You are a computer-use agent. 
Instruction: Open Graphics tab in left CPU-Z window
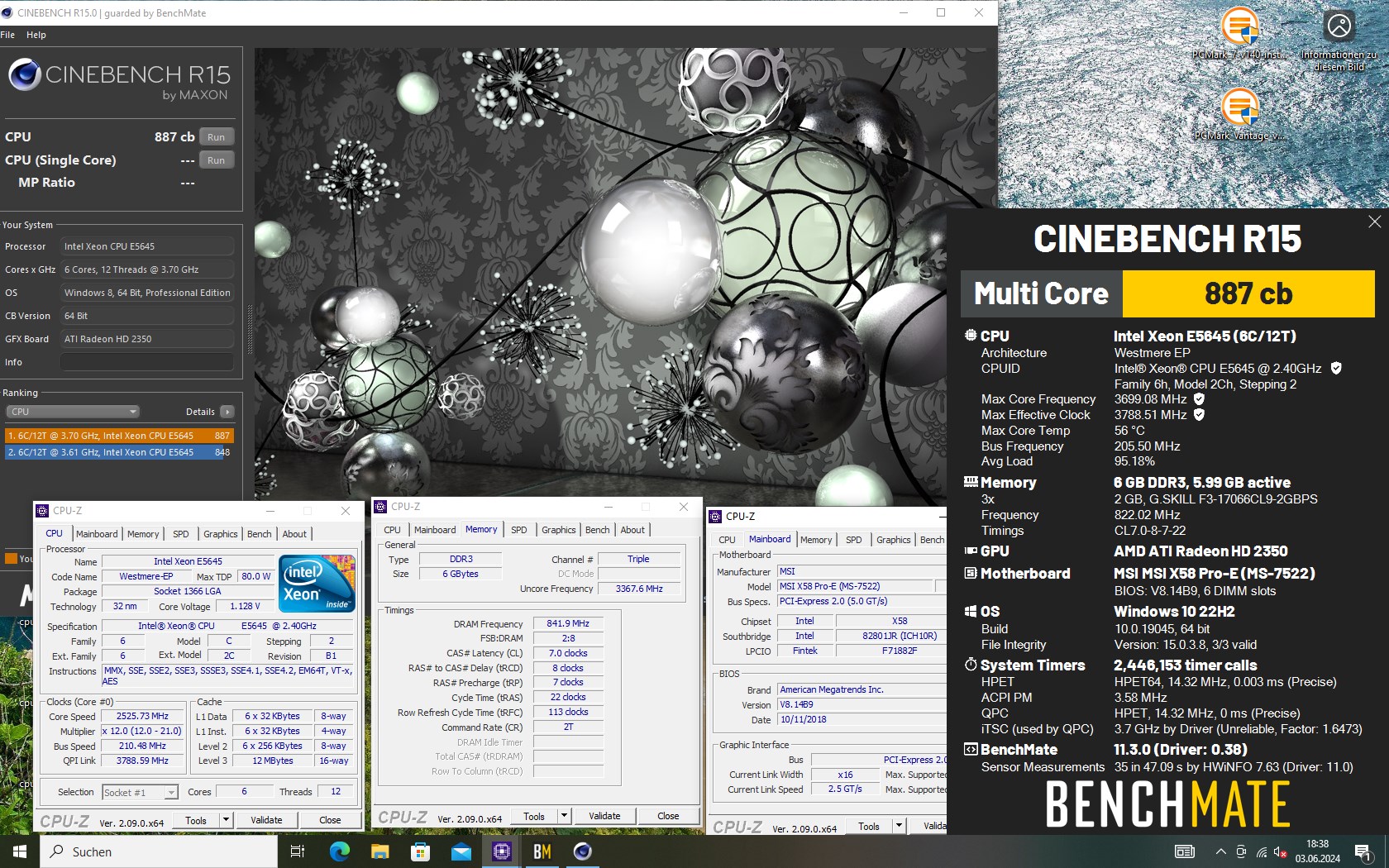[x=221, y=534]
